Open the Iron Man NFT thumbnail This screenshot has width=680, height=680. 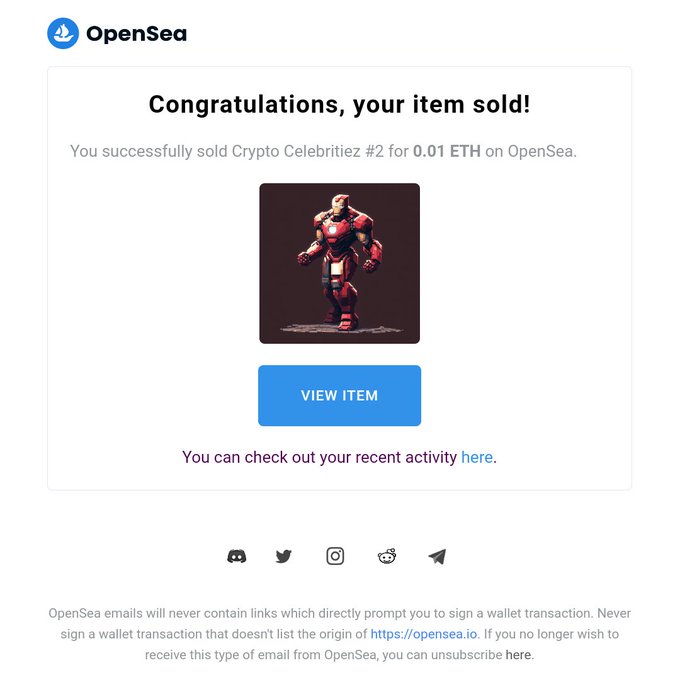pyautogui.click(x=340, y=263)
